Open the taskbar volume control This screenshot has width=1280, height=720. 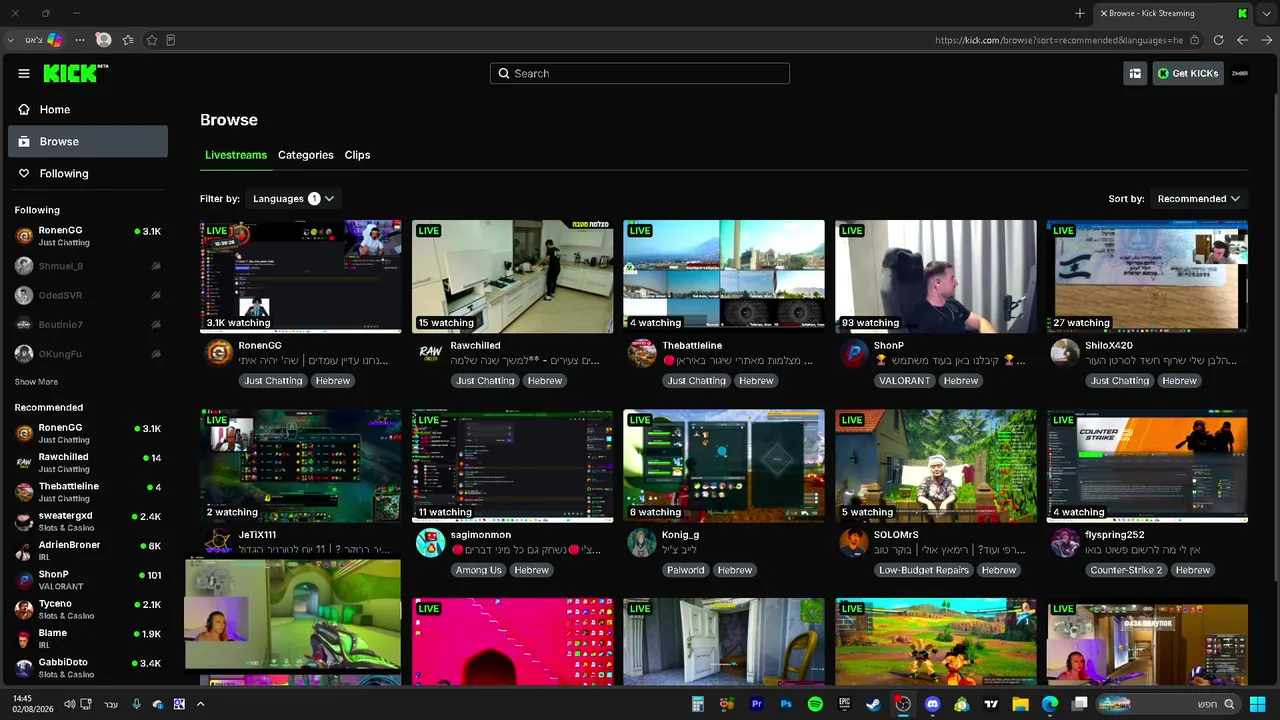pos(69,704)
